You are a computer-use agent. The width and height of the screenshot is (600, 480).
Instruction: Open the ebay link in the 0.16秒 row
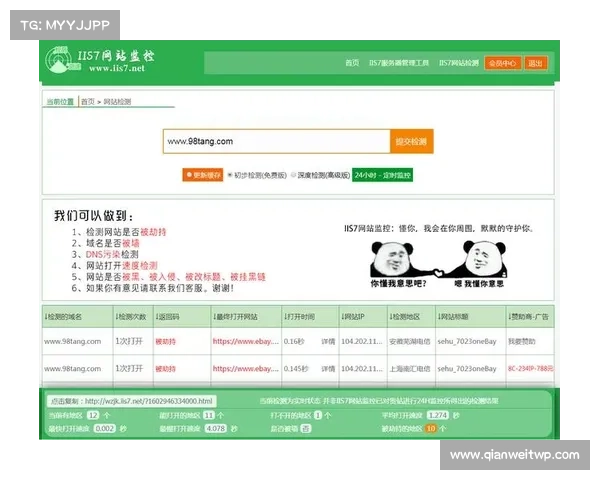click(246, 341)
